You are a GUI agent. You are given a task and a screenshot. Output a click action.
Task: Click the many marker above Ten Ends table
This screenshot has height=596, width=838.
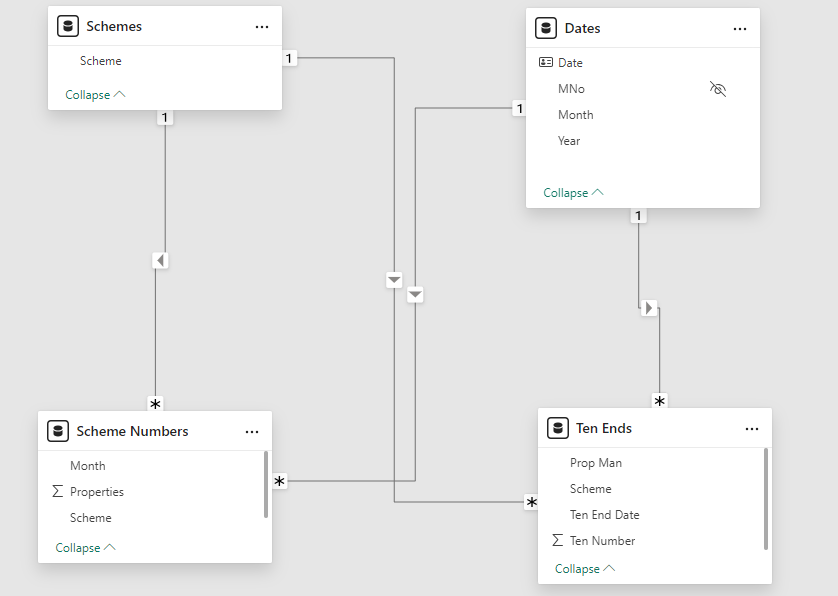pos(659,401)
